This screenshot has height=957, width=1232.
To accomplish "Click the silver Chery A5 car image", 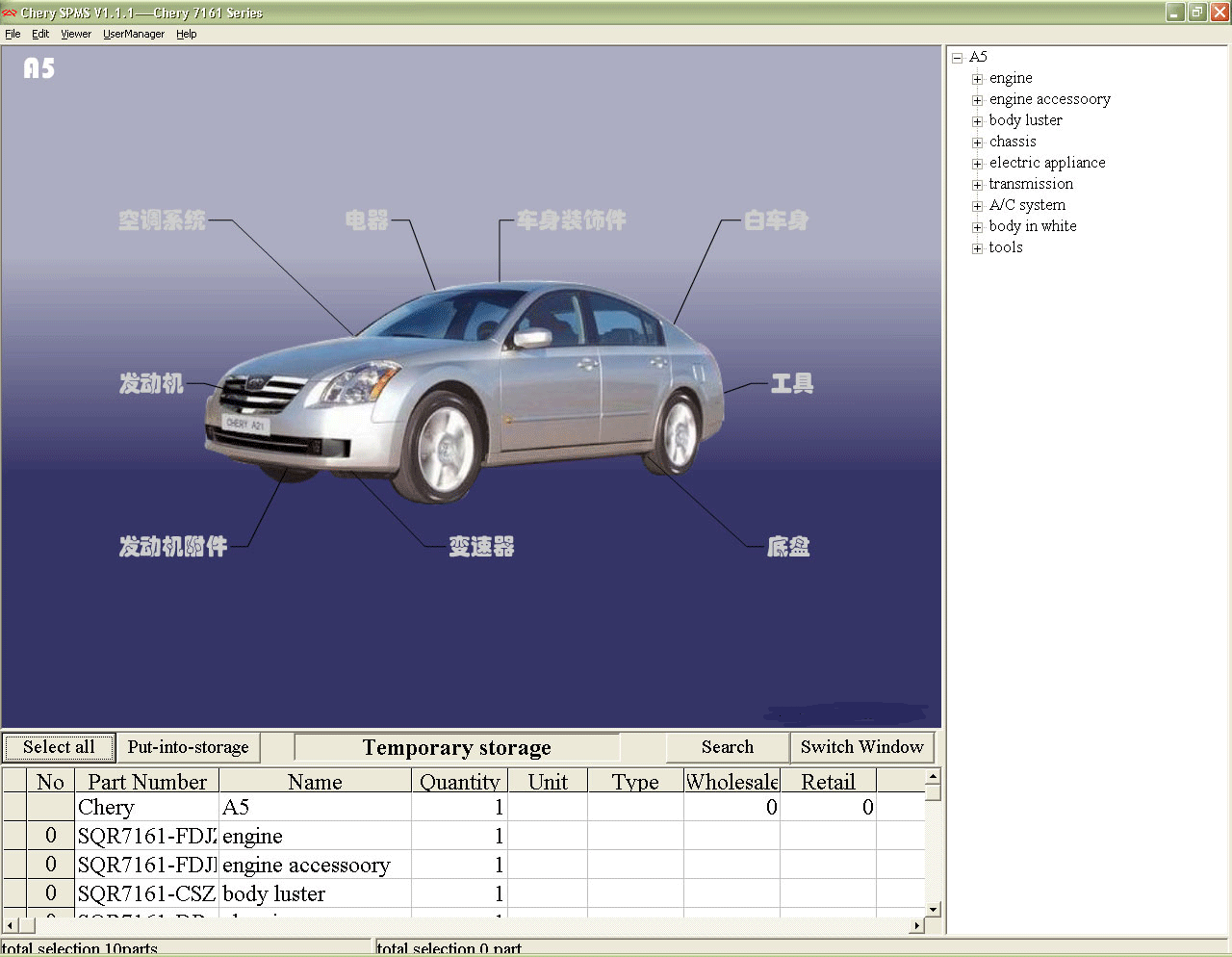I will point(464,390).
